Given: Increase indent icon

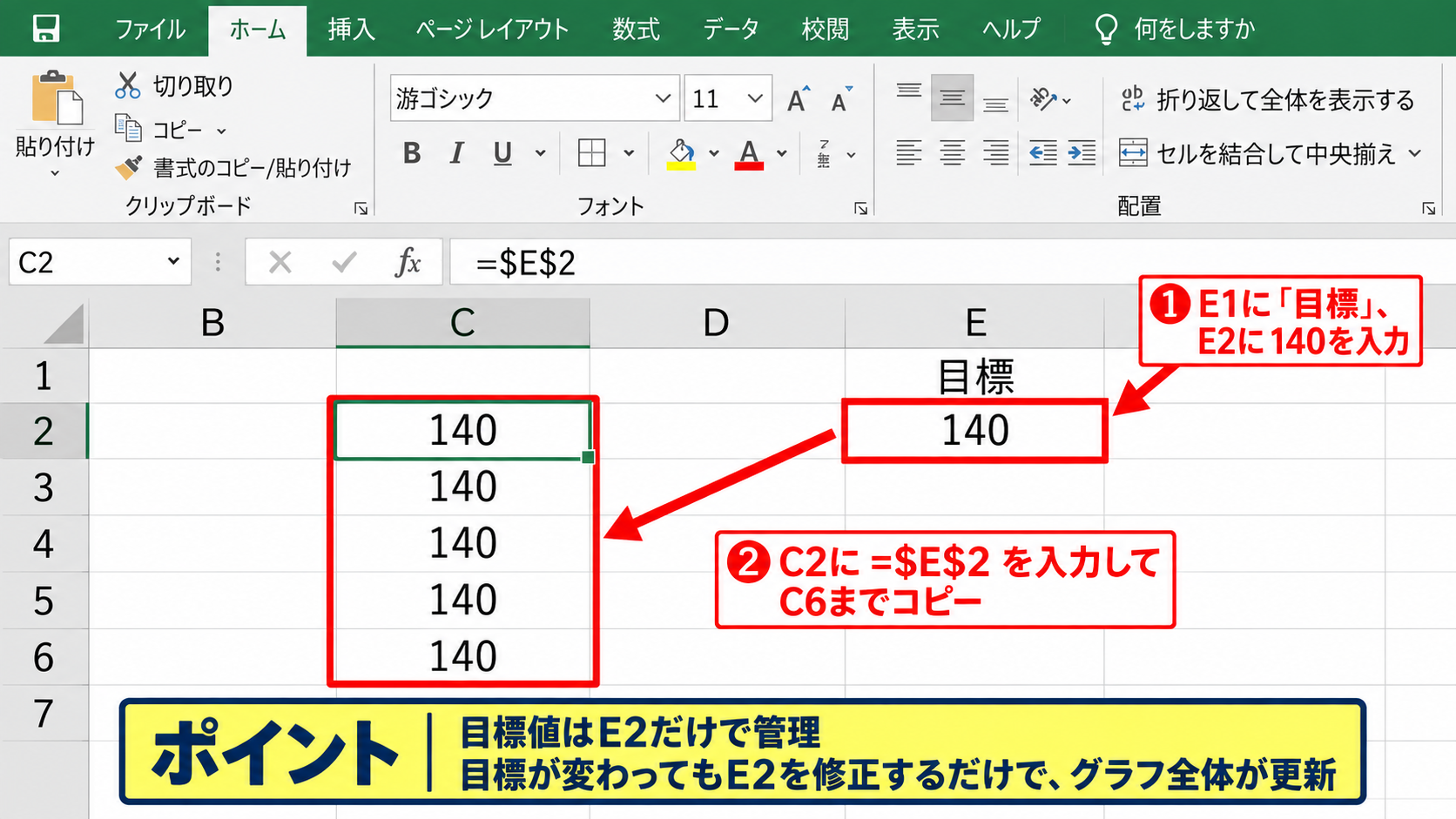Looking at the screenshot, I should (x=1082, y=153).
